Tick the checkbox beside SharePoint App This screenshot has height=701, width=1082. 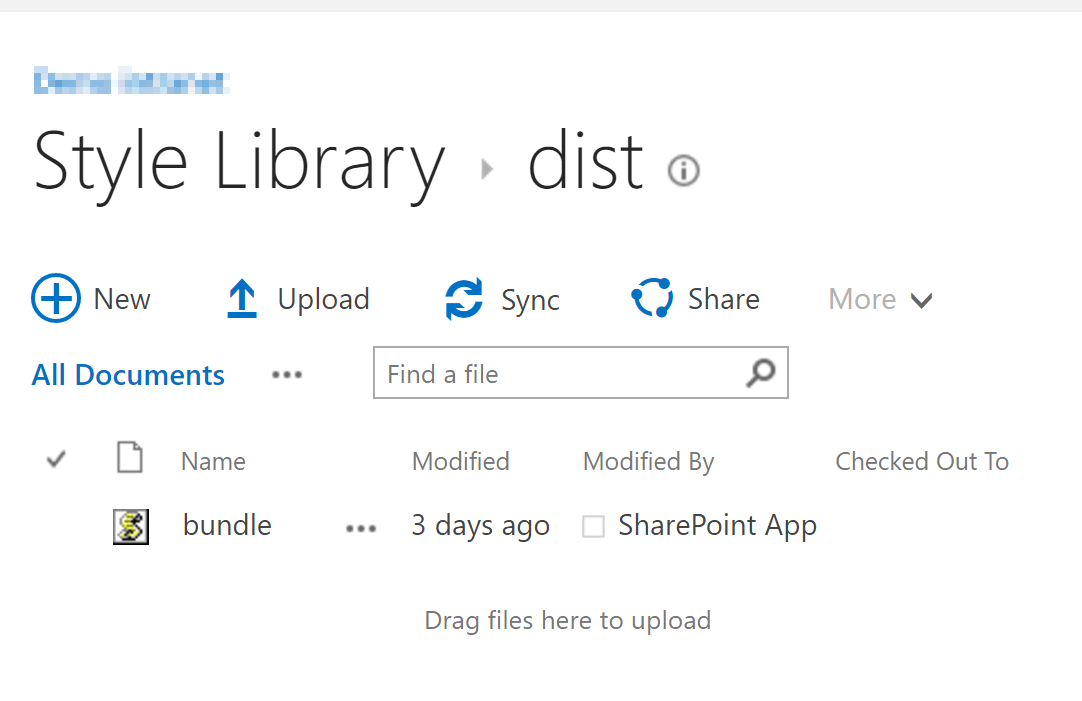pos(593,526)
